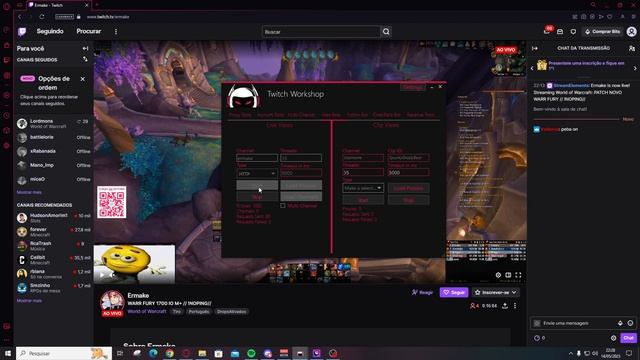Click the Clip Views threads field
This screenshot has width=640, height=360.
[x=363, y=172]
